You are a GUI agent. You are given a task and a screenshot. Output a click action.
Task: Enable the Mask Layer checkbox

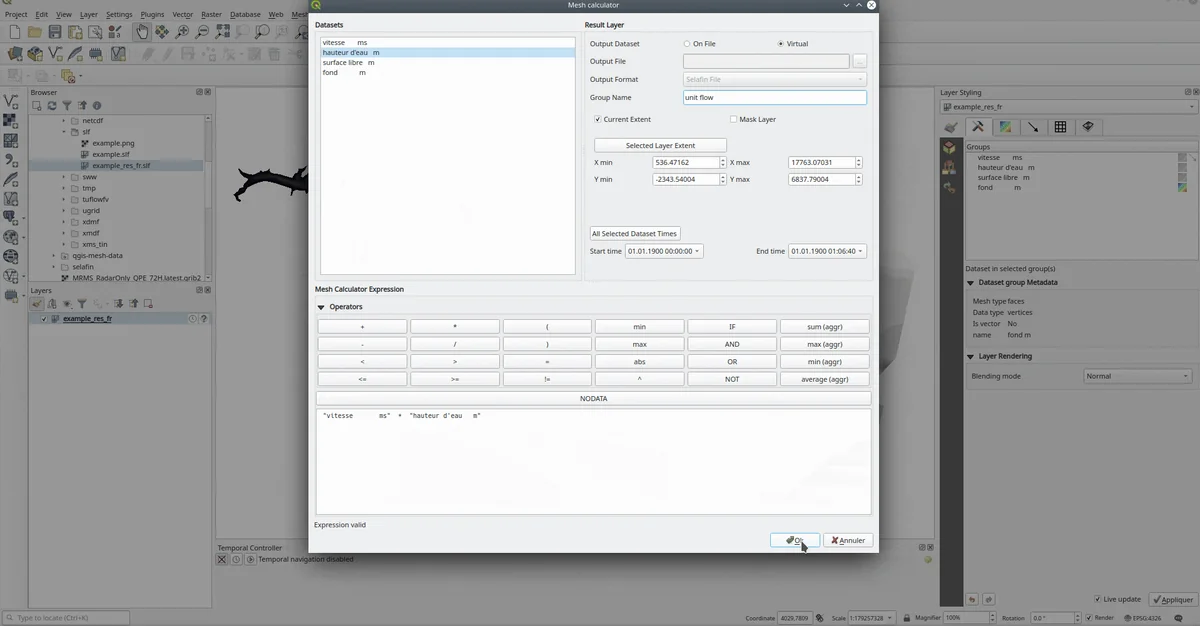[733, 119]
